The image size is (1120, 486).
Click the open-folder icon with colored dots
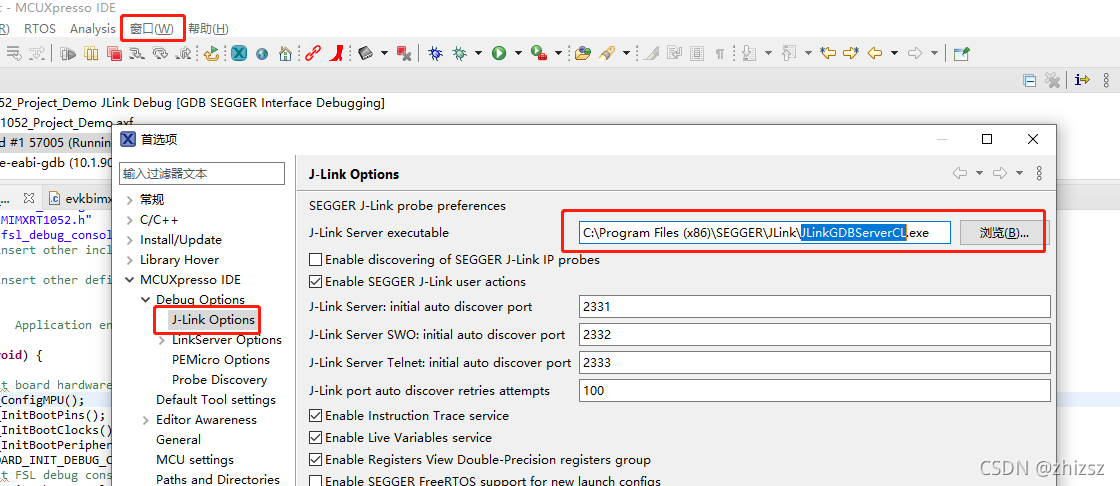pos(583,53)
